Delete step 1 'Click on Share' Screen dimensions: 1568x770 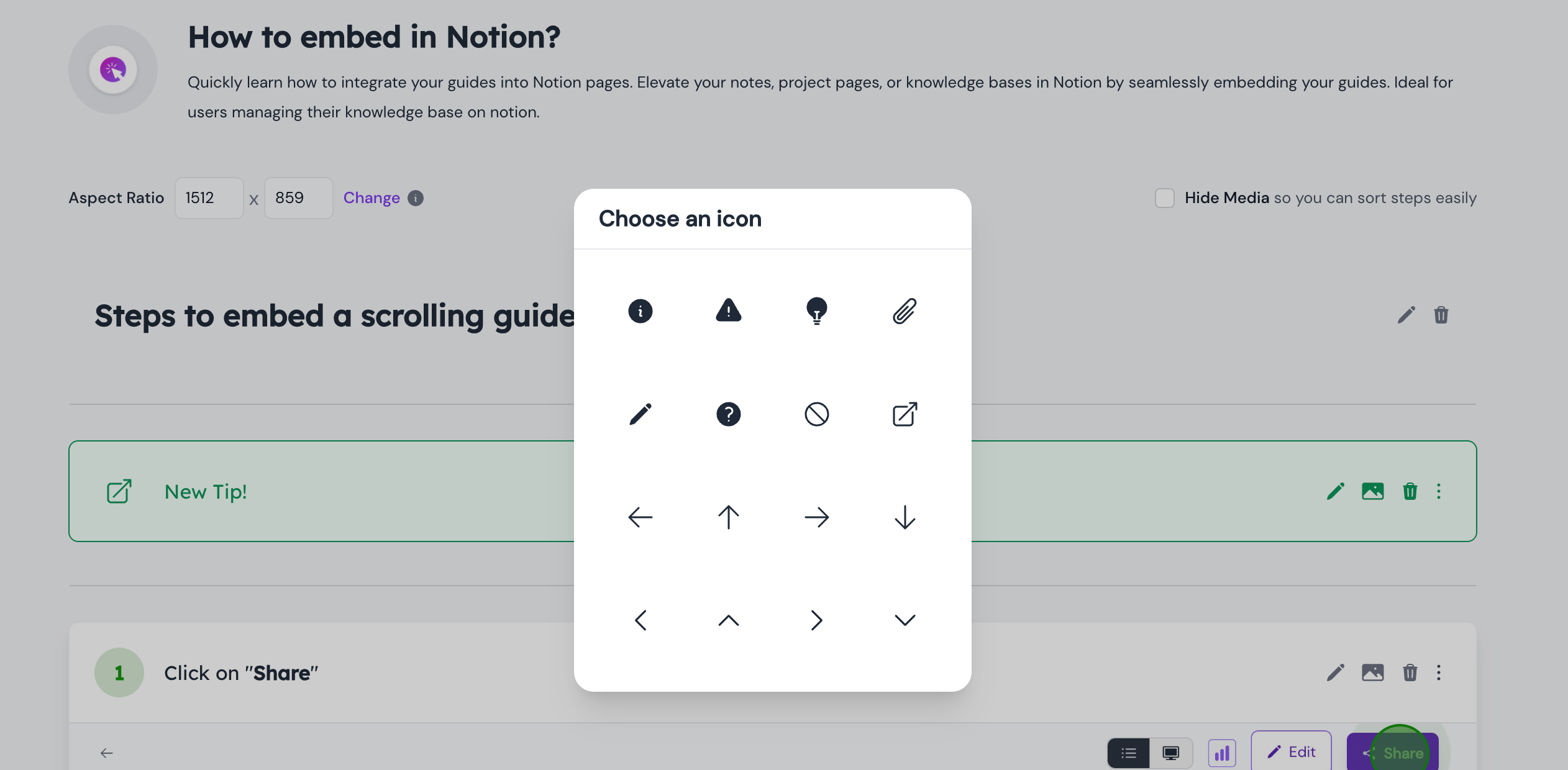1410,673
